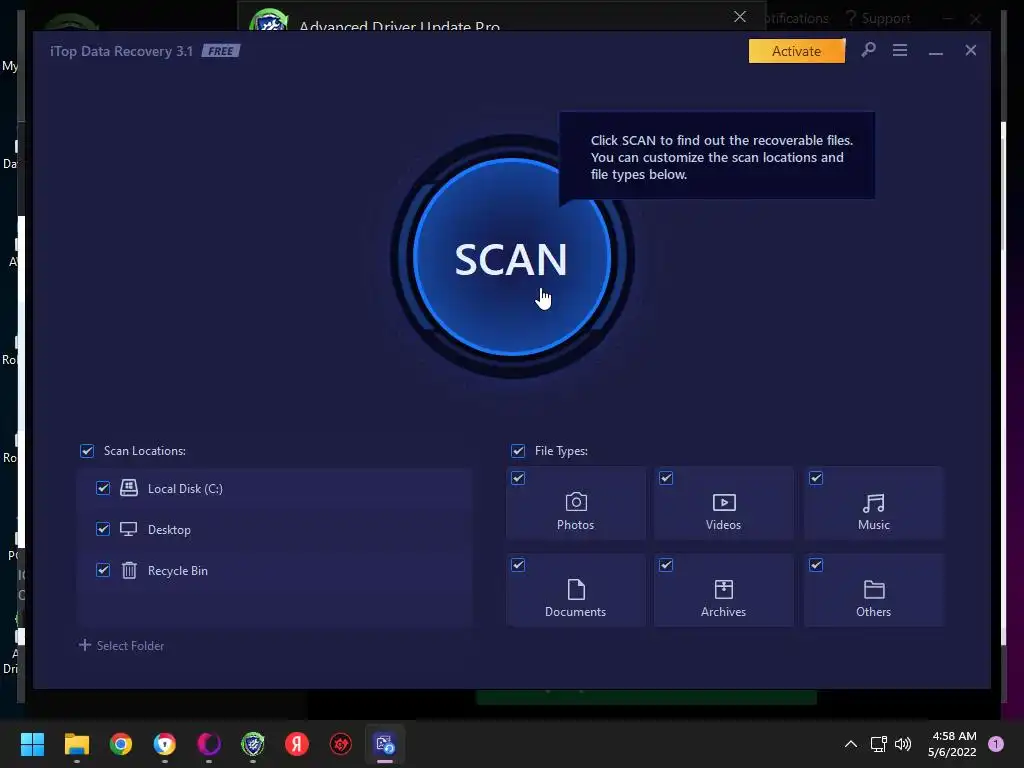Click the Others folder icon
The width and height of the screenshot is (1024, 768).
(x=874, y=590)
